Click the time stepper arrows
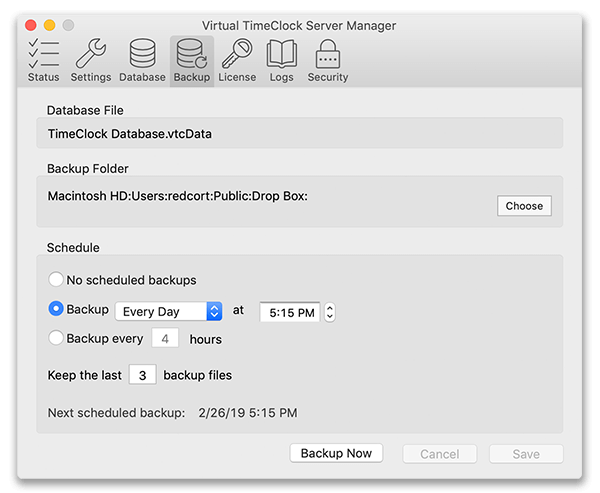The height and width of the screenshot is (493, 600). click(x=329, y=312)
